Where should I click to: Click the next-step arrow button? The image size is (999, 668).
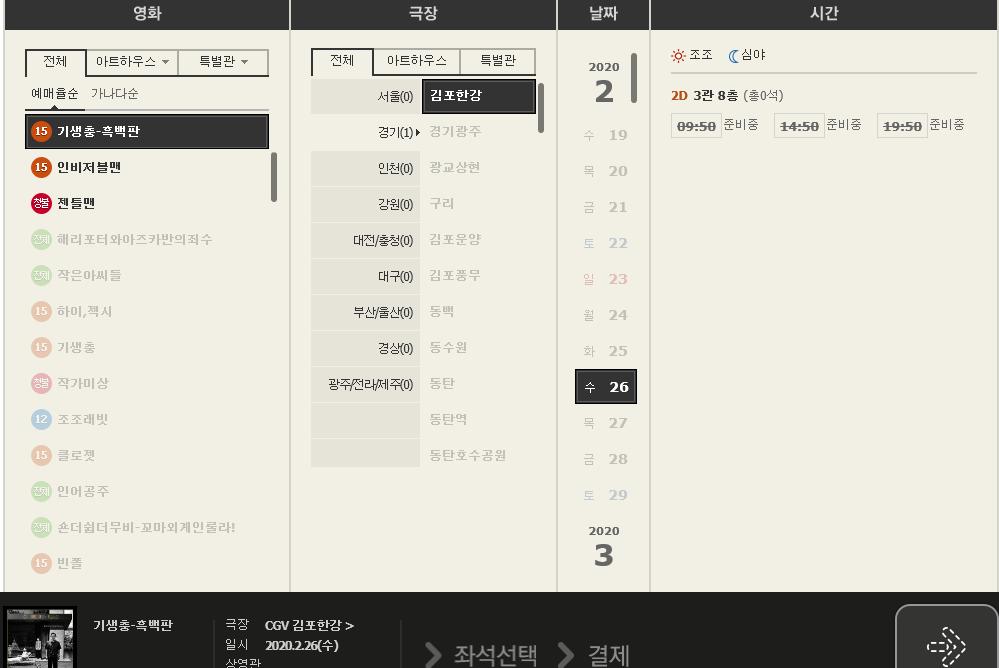[x=947, y=639]
